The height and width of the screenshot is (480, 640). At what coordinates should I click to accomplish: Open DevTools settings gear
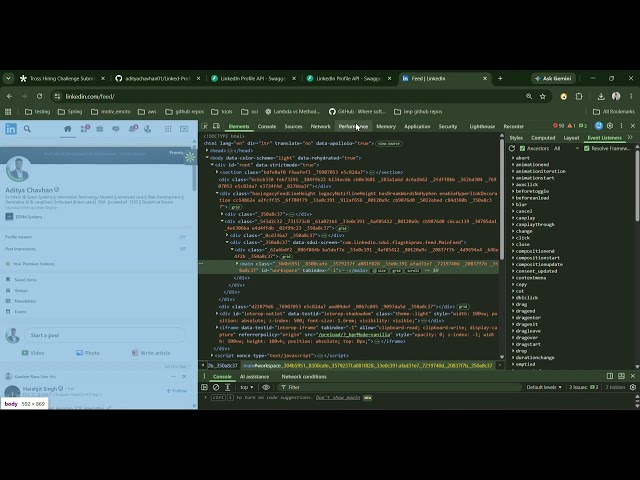click(x=610, y=126)
